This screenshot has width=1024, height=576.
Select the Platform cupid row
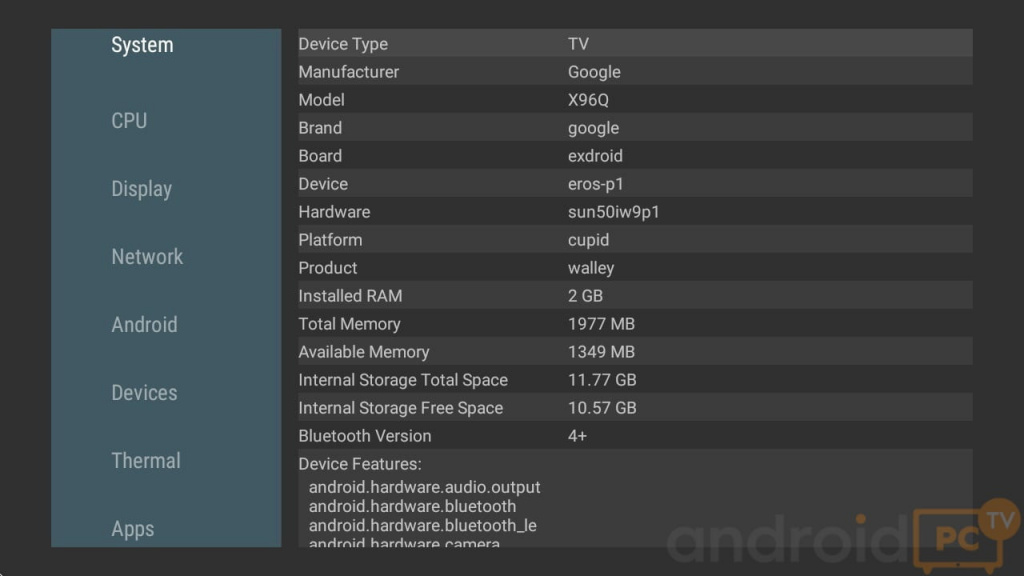coord(634,240)
